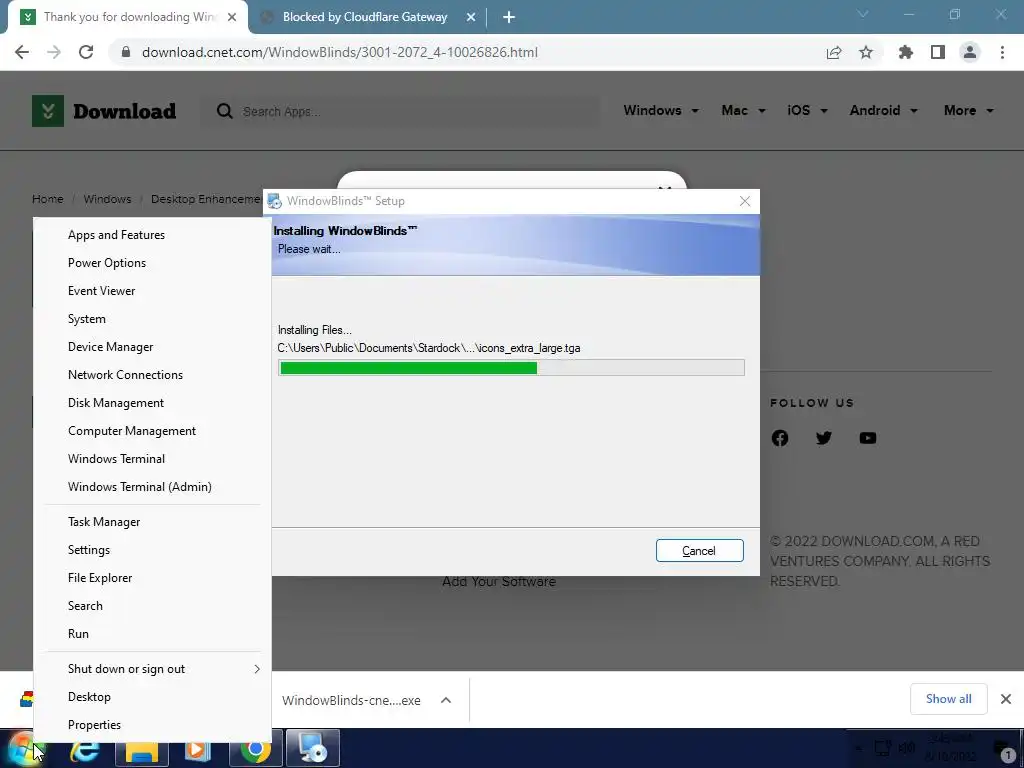1024x768 pixels.
Task: Open the network tray icon
Action: [x=883, y=748]
